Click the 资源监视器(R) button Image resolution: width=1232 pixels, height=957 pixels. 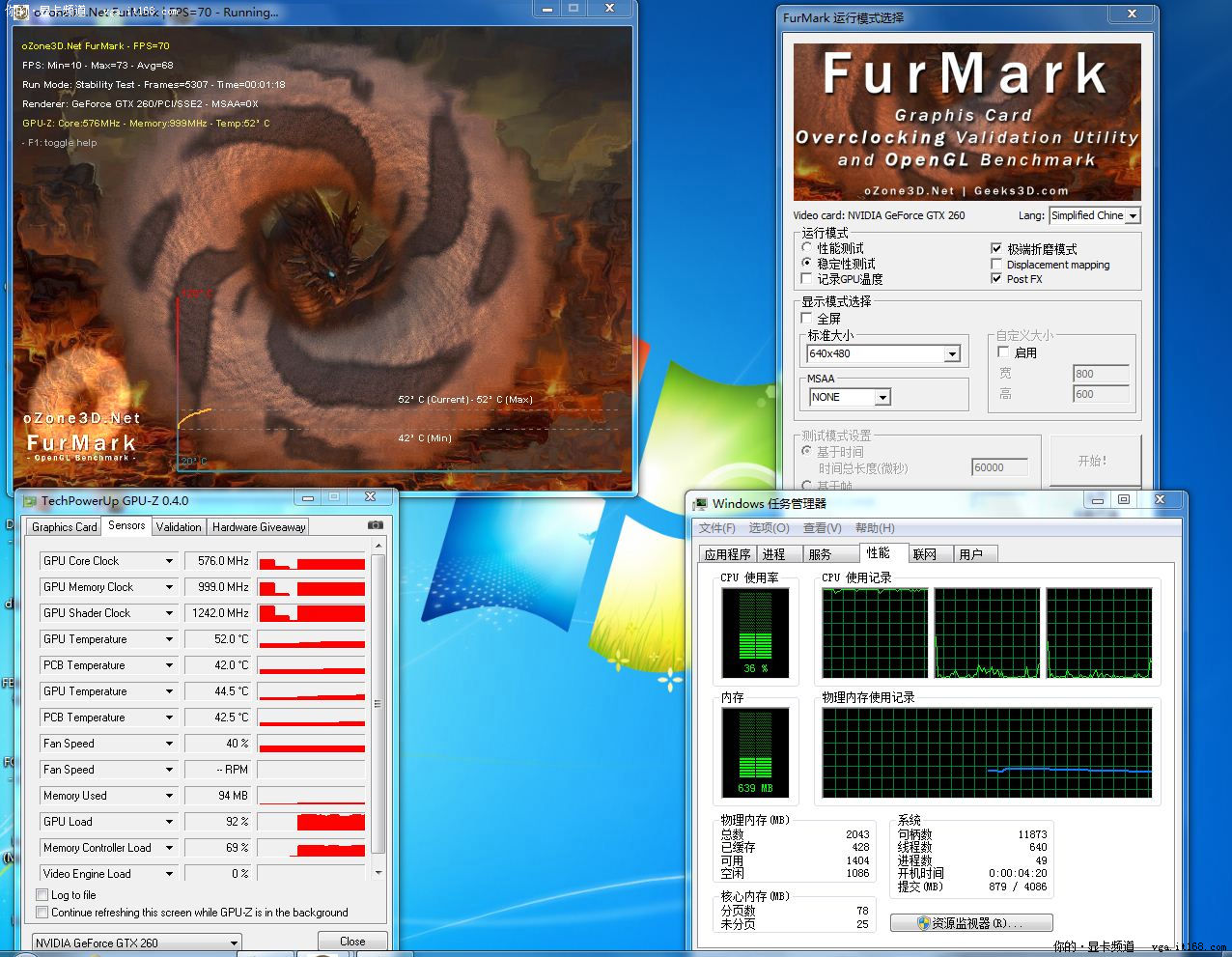pyautogui.click(x=971, y=923)
